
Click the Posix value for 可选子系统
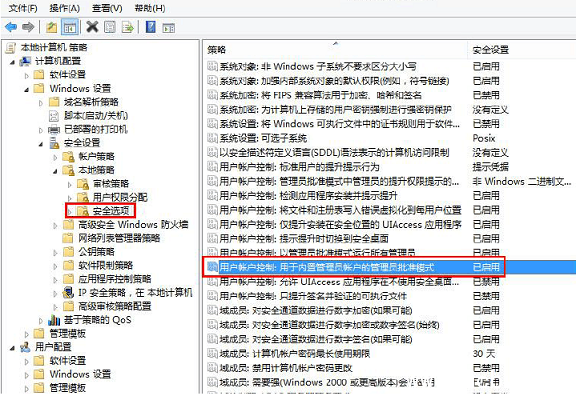click(x=484, y=138)
